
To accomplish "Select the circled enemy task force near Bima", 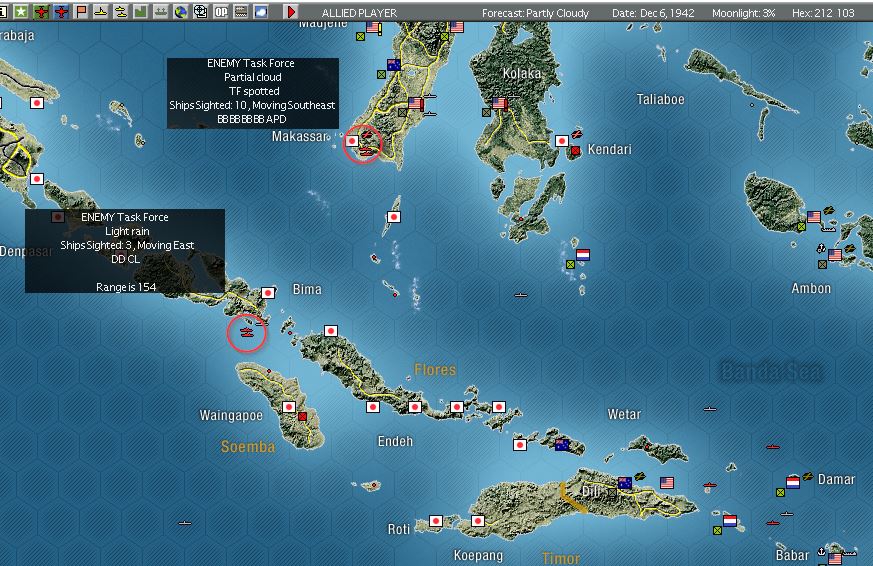I will click(247, 333).
